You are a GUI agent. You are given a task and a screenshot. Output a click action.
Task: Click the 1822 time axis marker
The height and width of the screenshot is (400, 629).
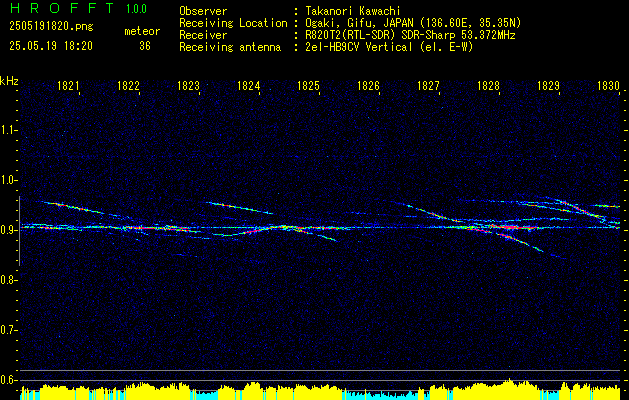pos(128,86)
